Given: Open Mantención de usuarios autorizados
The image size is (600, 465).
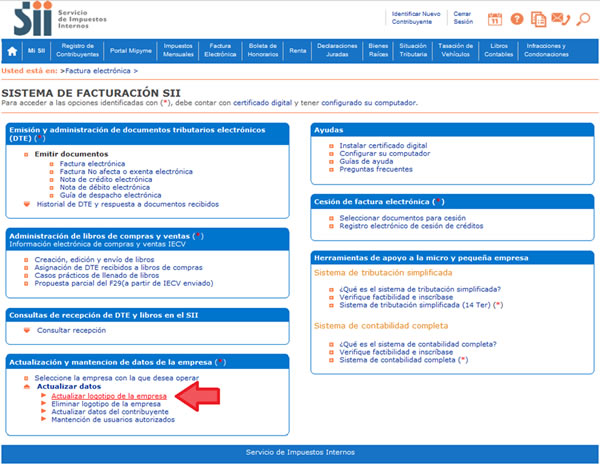Looking at the screenshot, I should tap(113, 420).
